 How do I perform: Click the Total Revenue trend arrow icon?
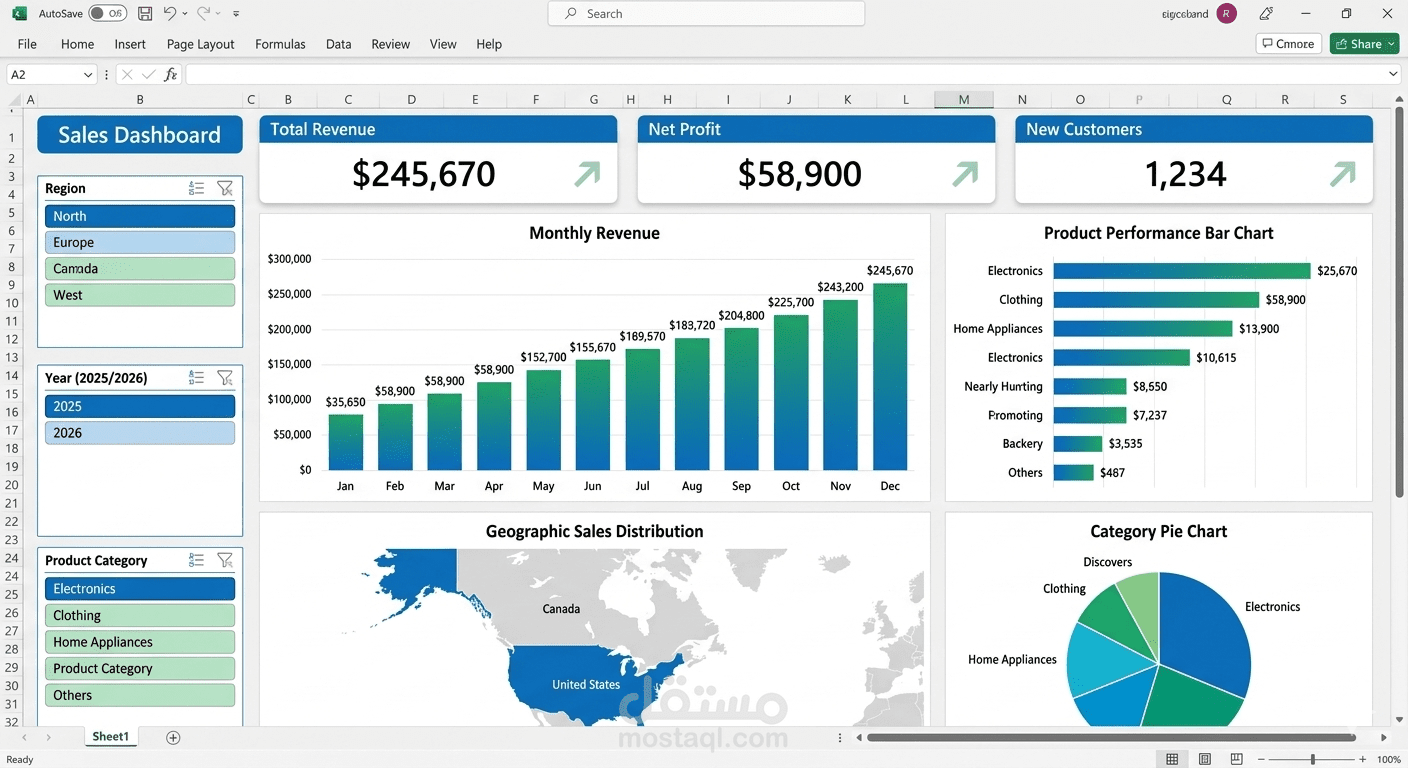[587, 174]
